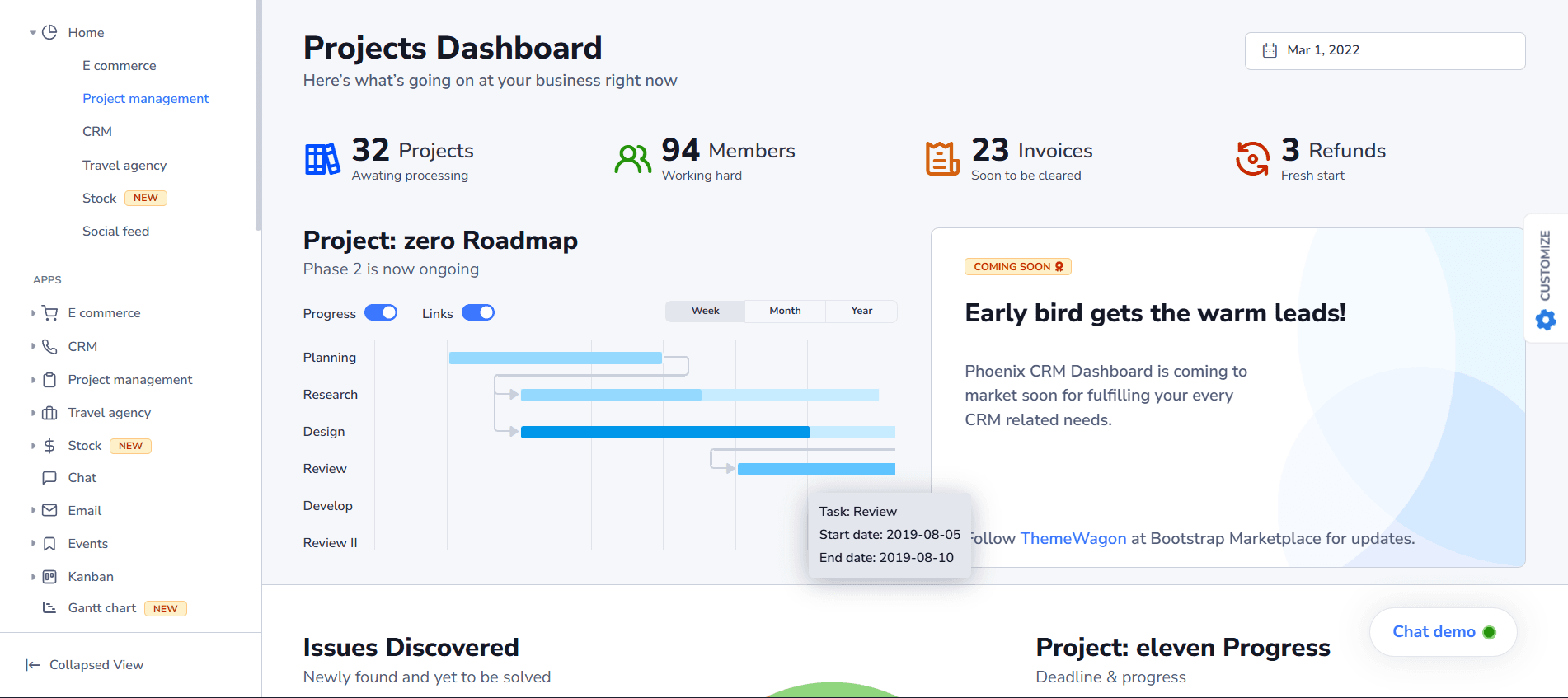
Task: Click the red refund icon beside 3 Refunds
Action: click(1252, 158)
